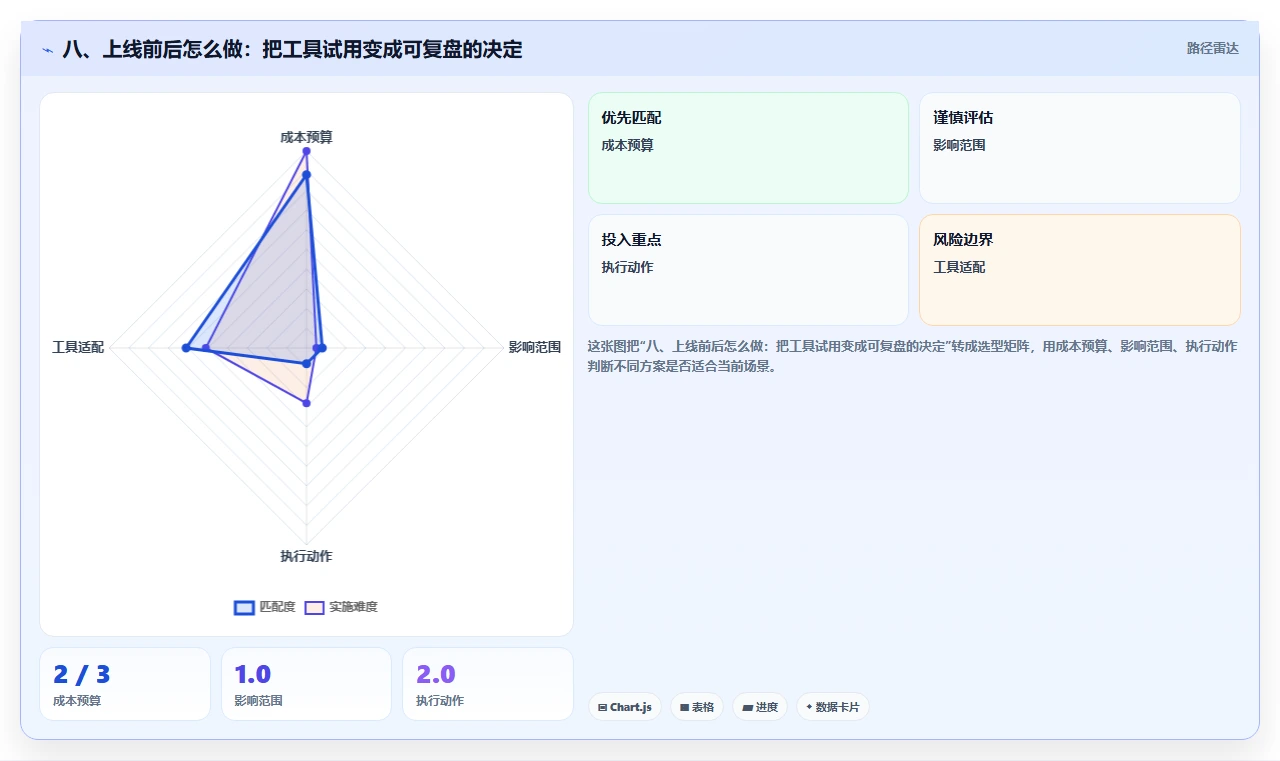Click the Chart.js tag
This screenshot has width=1280, height=761.
625,707
